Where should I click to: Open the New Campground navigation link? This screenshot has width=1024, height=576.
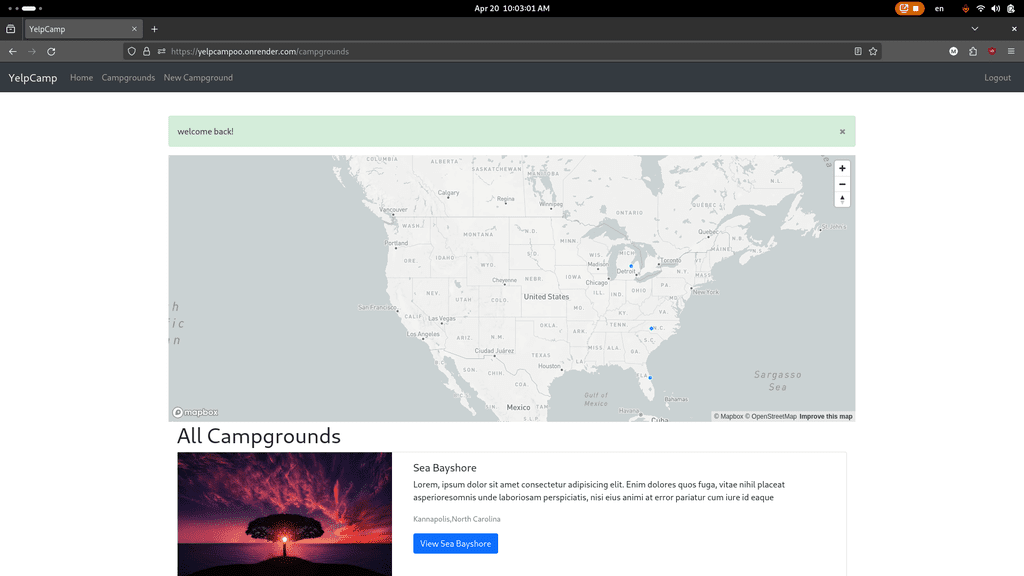coord(198,78)
